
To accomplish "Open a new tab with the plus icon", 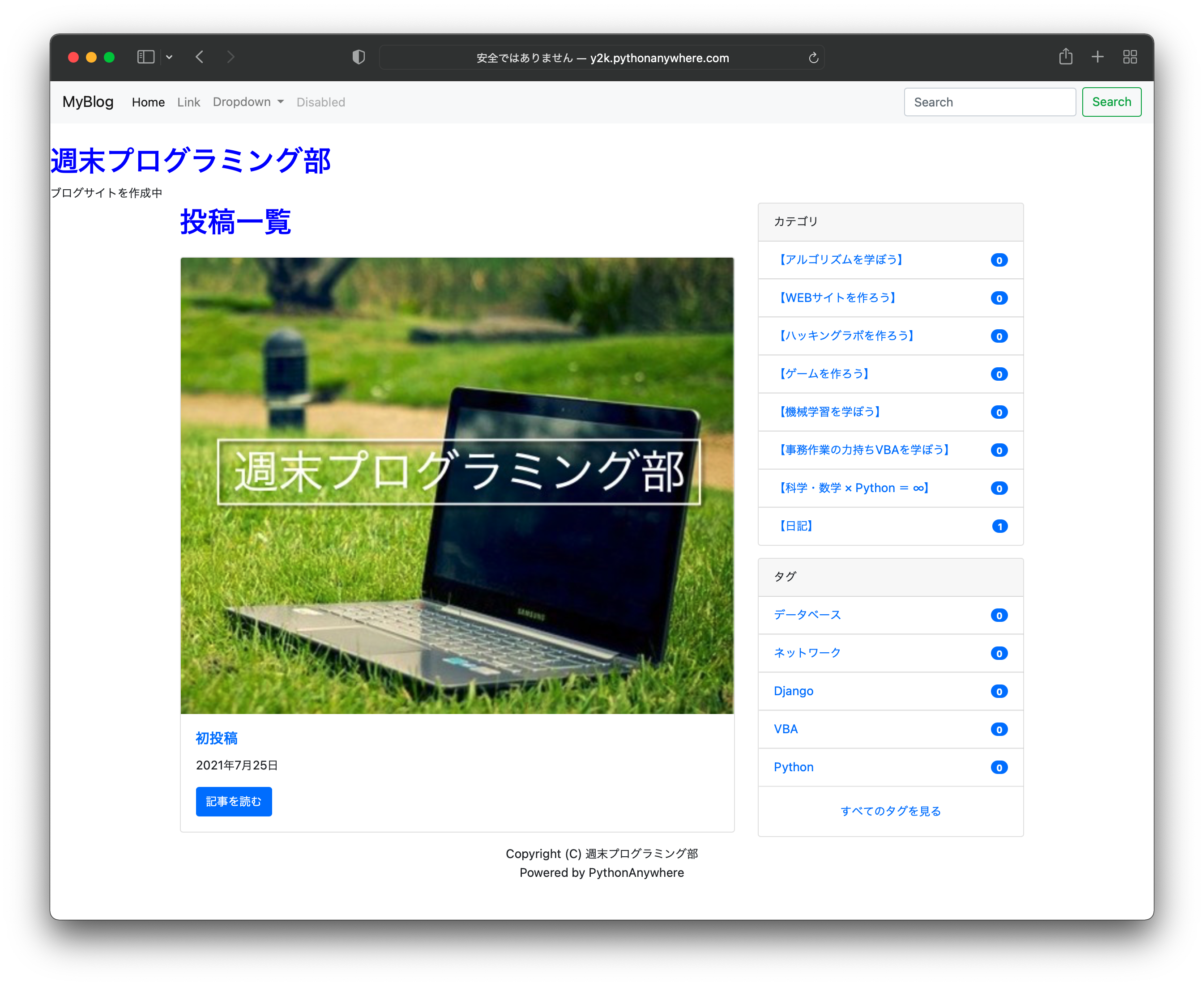I will [1098, 57].
